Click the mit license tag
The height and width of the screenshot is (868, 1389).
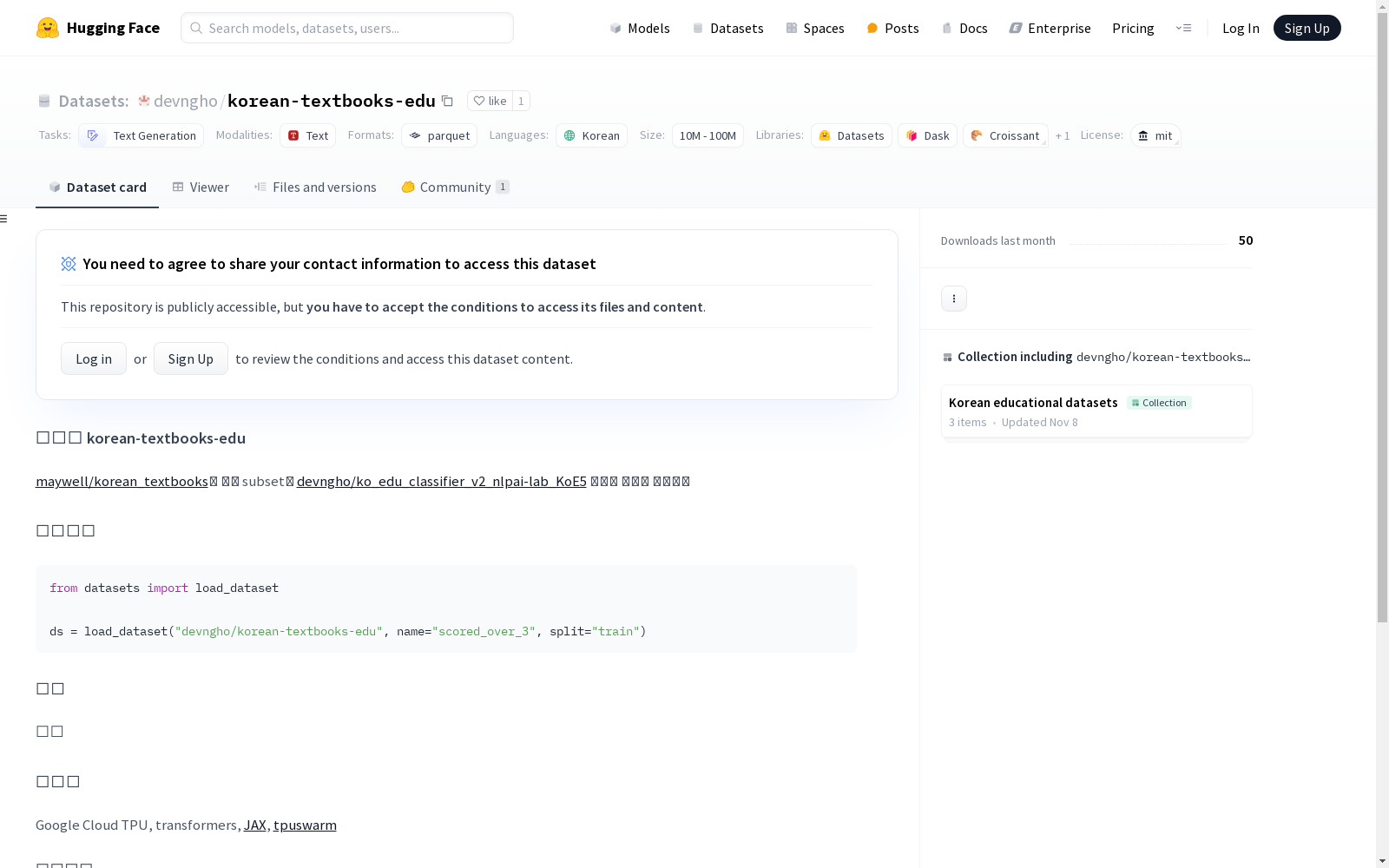[1155, 135]
